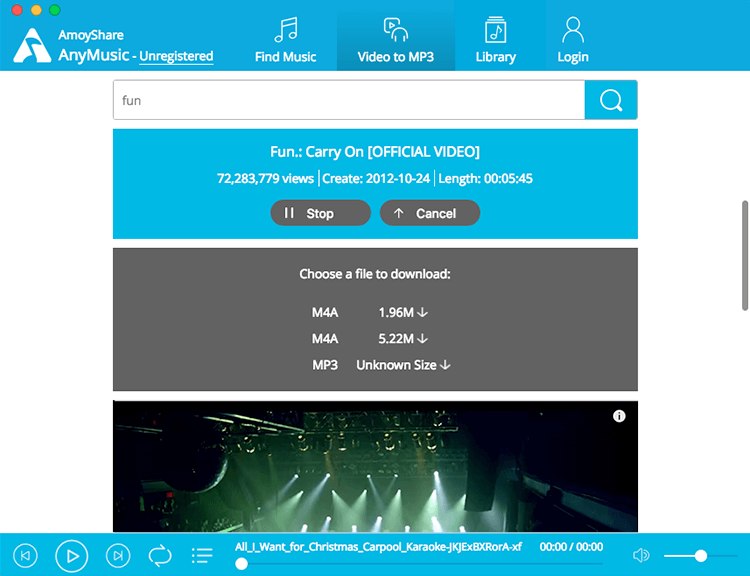The image size is (750, 576).
Task: Close the window with red button
Action: [x=17, y=10]
